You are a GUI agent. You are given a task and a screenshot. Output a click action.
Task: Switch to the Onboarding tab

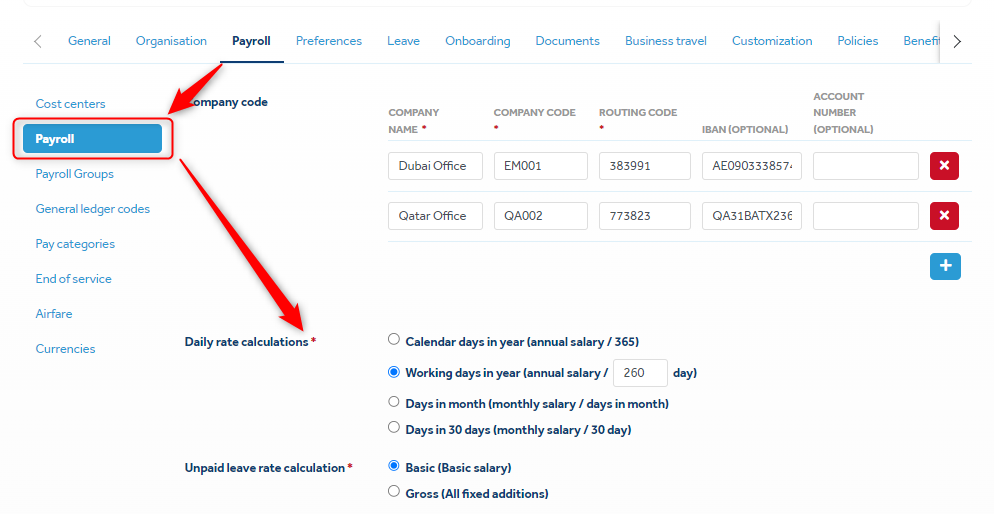click(x=478, y=41)
